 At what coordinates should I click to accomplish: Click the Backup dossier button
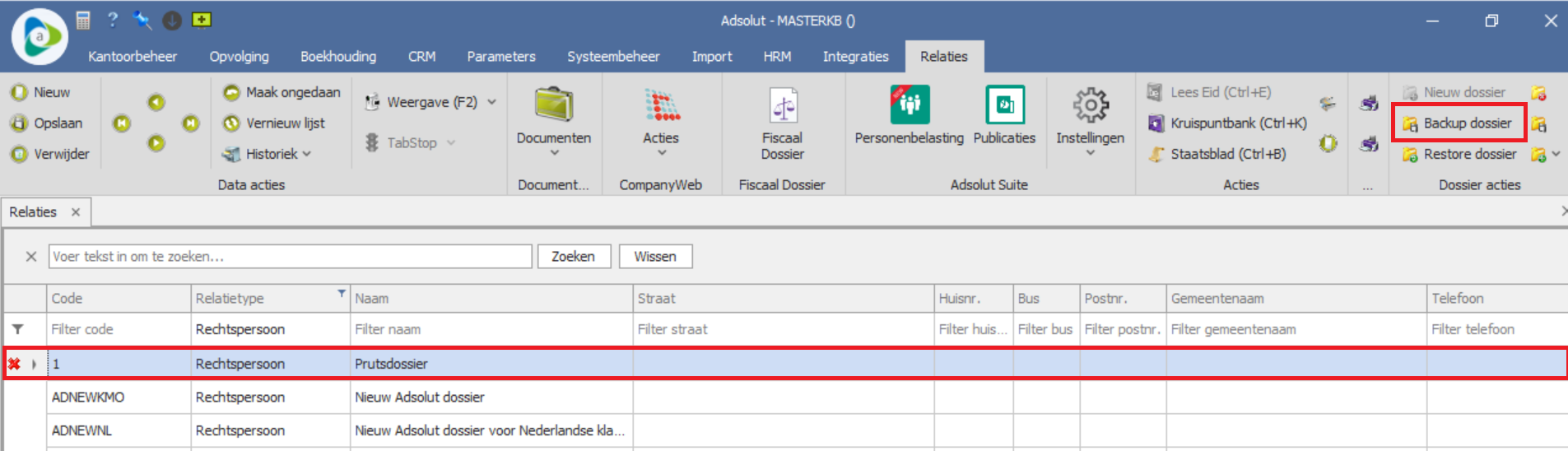pyautogui.click(x=1459, y=123)
